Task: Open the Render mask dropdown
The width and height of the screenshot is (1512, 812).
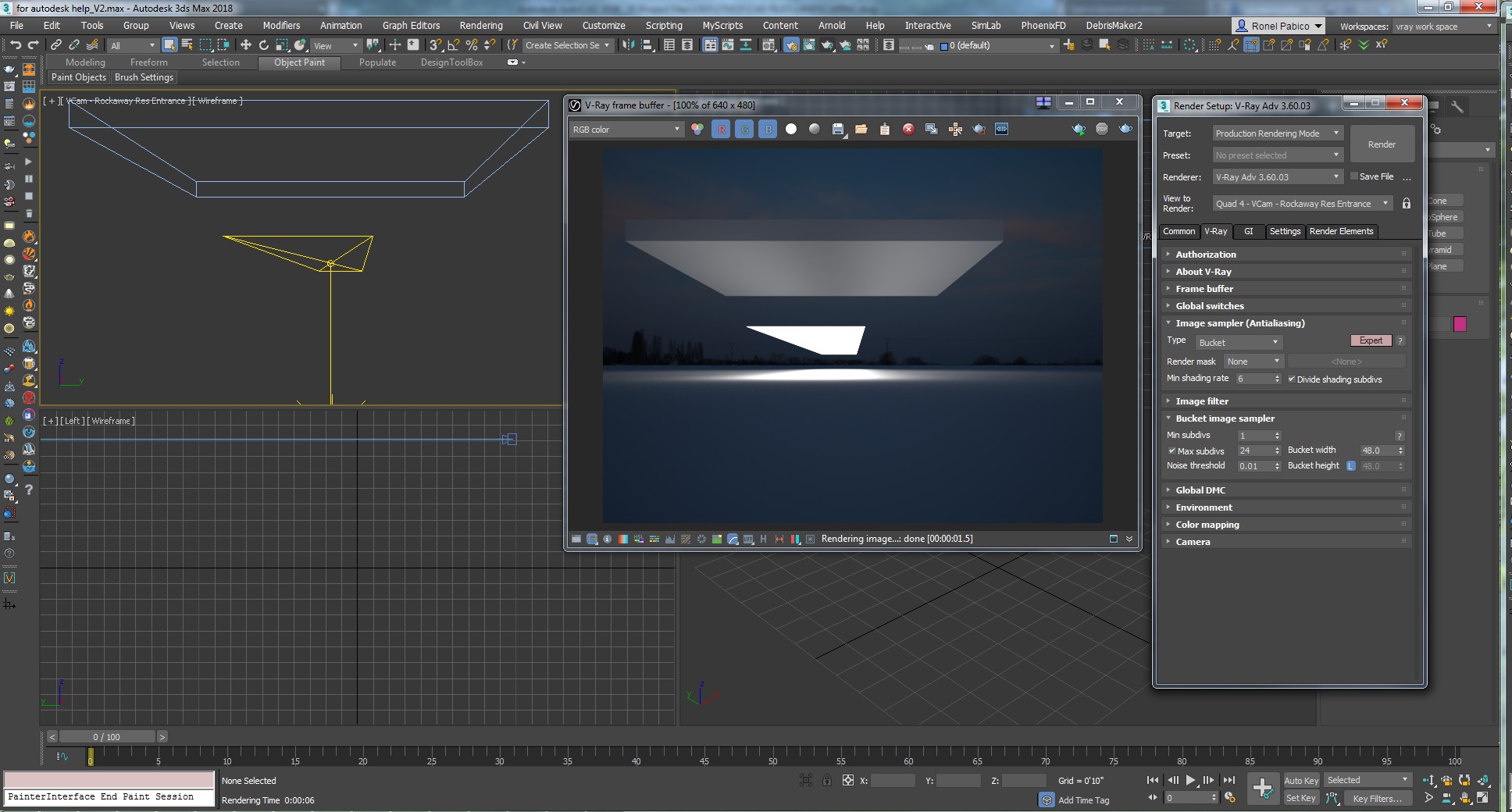Action: (1253, 361)
